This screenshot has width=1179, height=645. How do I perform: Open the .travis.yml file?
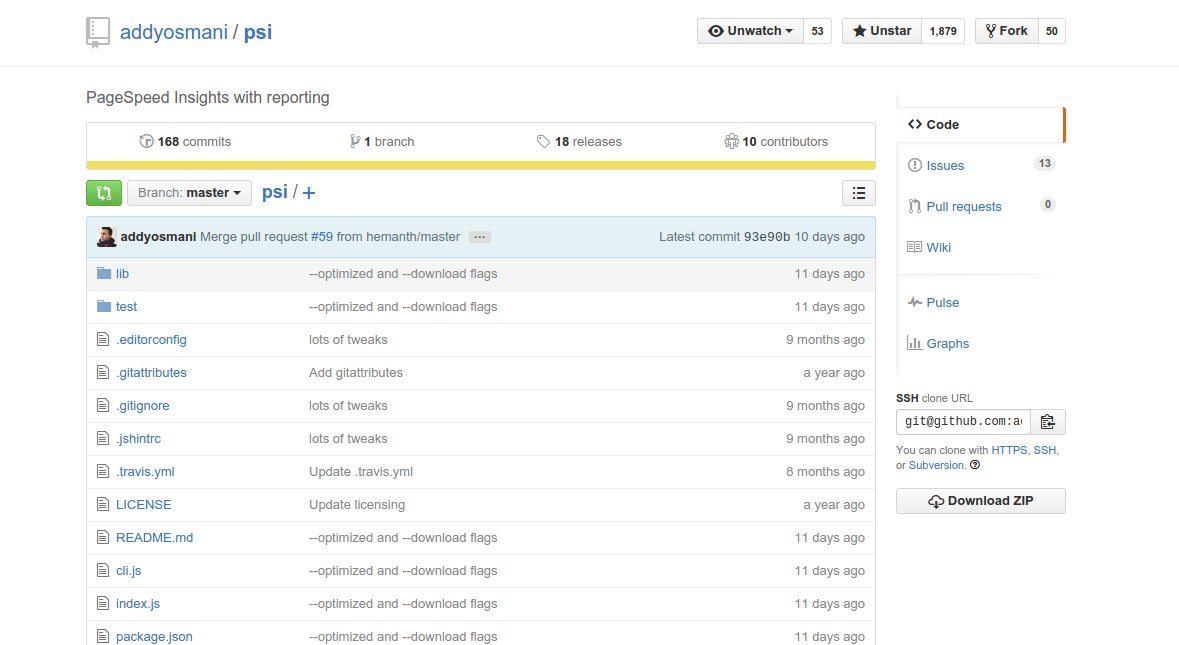(145, 472)
